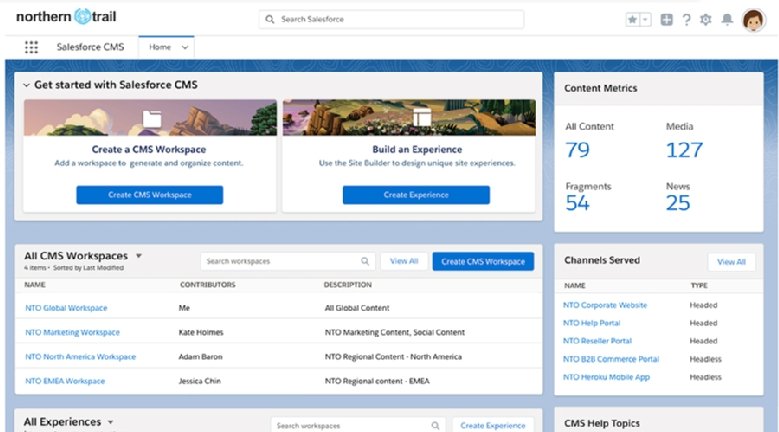This screenshot has height=432, width=779.
Task: Click the Northern Trail logo
Action: [66, 16]
